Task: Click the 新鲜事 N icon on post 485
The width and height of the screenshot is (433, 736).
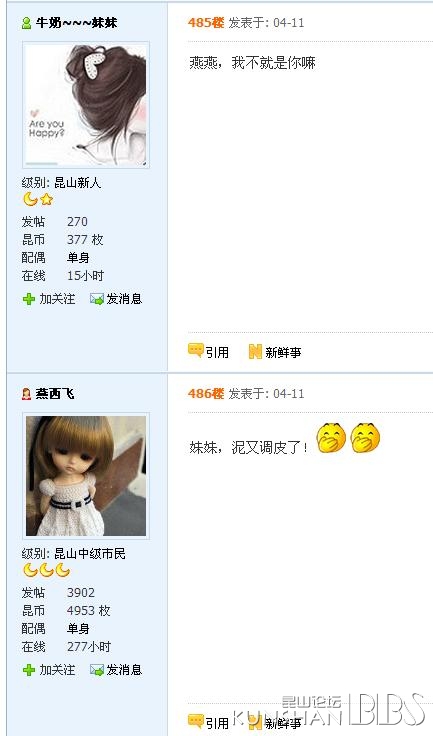Action: tap(255, 352)
